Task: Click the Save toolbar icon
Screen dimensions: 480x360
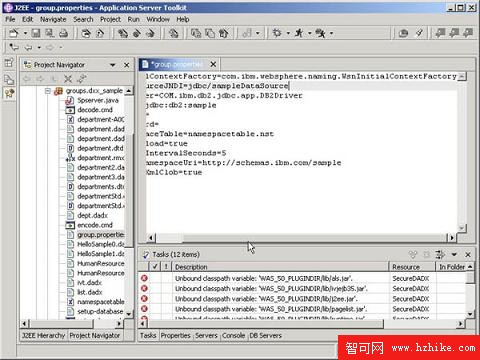Action: [36, 33]
